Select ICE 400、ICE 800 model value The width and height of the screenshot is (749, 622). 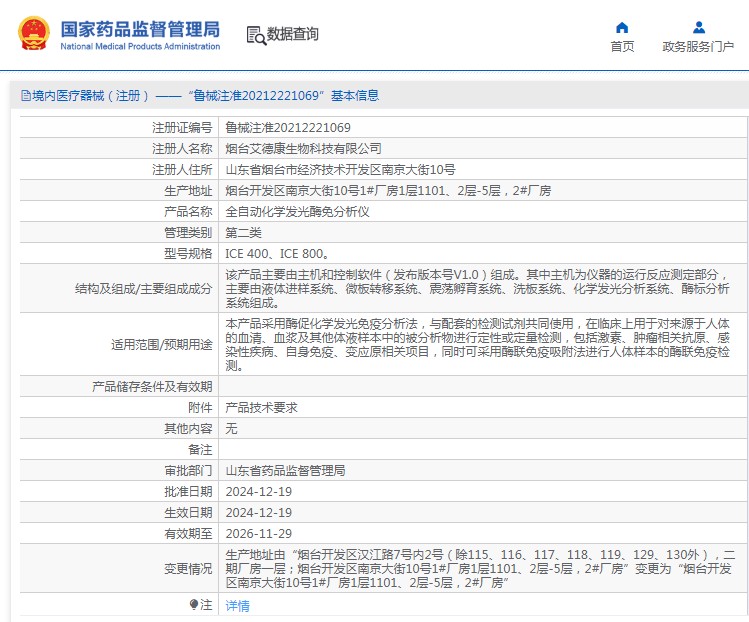[277, 254]
